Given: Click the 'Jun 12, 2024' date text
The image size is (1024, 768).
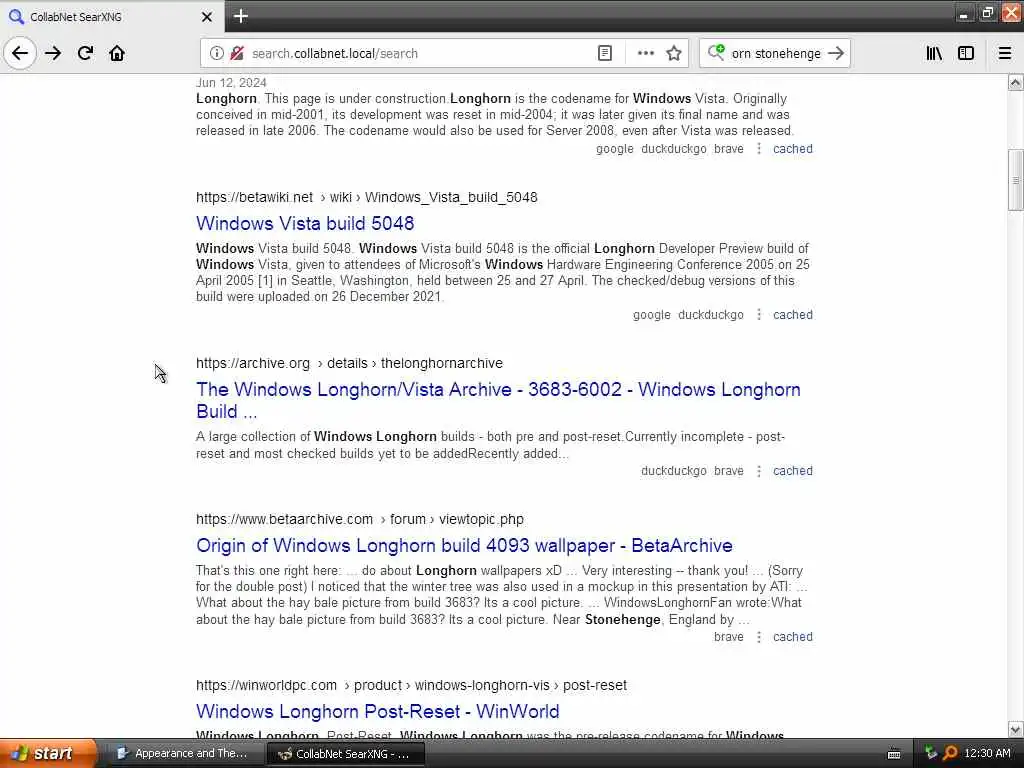Looking at the screenshot, I should point(231,83).
